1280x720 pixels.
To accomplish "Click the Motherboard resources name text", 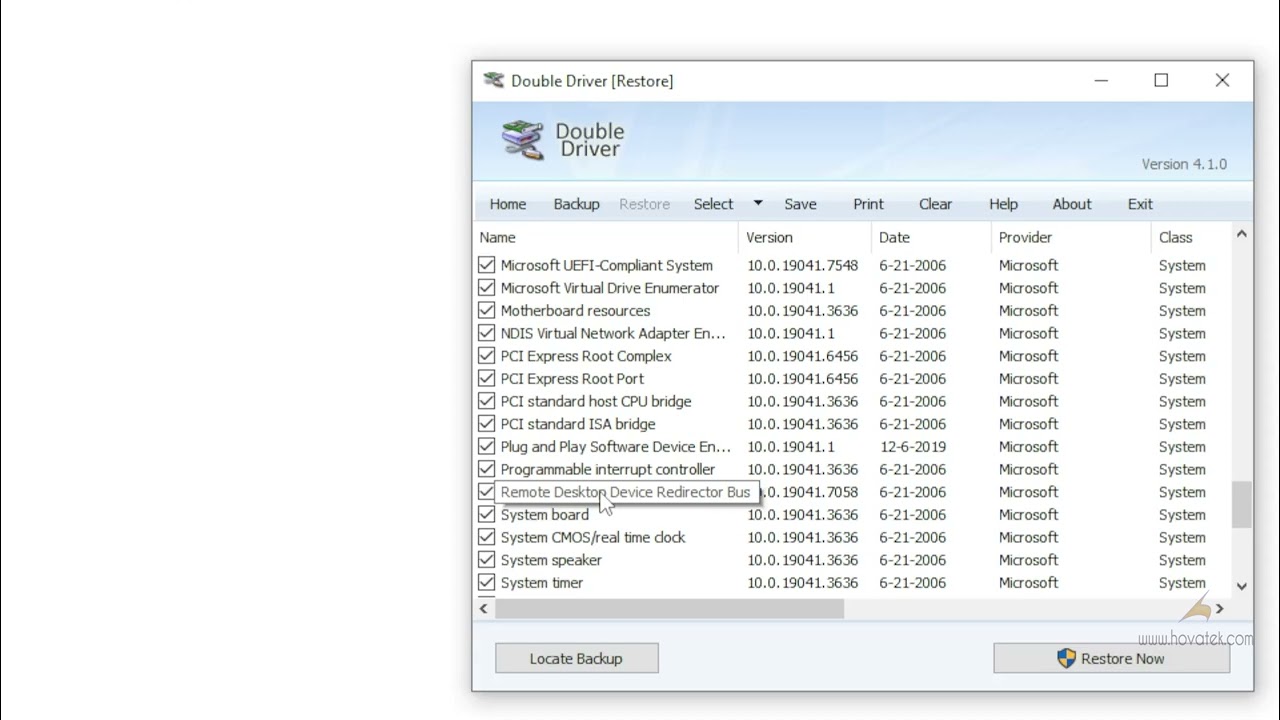I will (x=575, y=311).
